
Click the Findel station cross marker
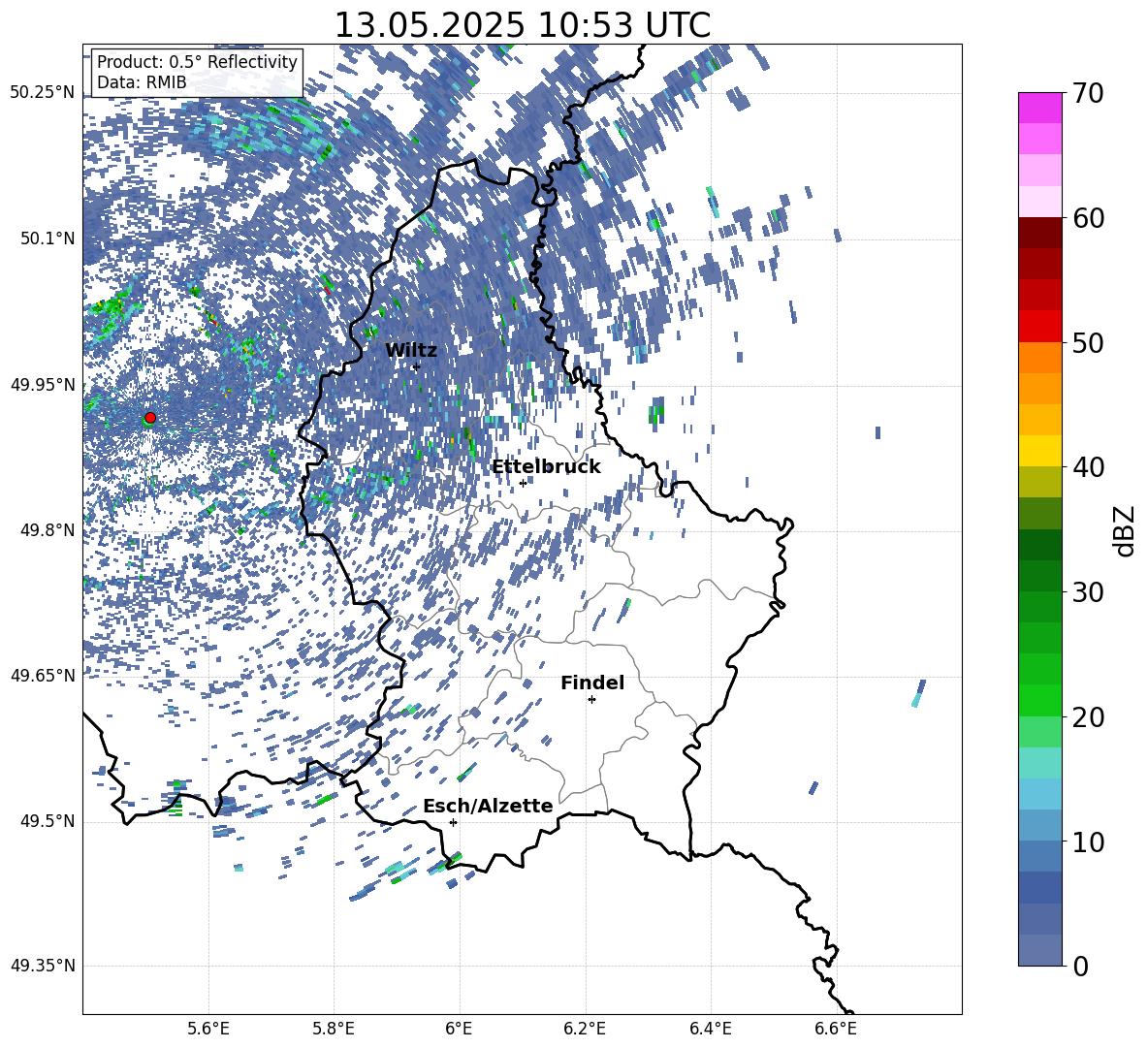click(x=591, y=699)
